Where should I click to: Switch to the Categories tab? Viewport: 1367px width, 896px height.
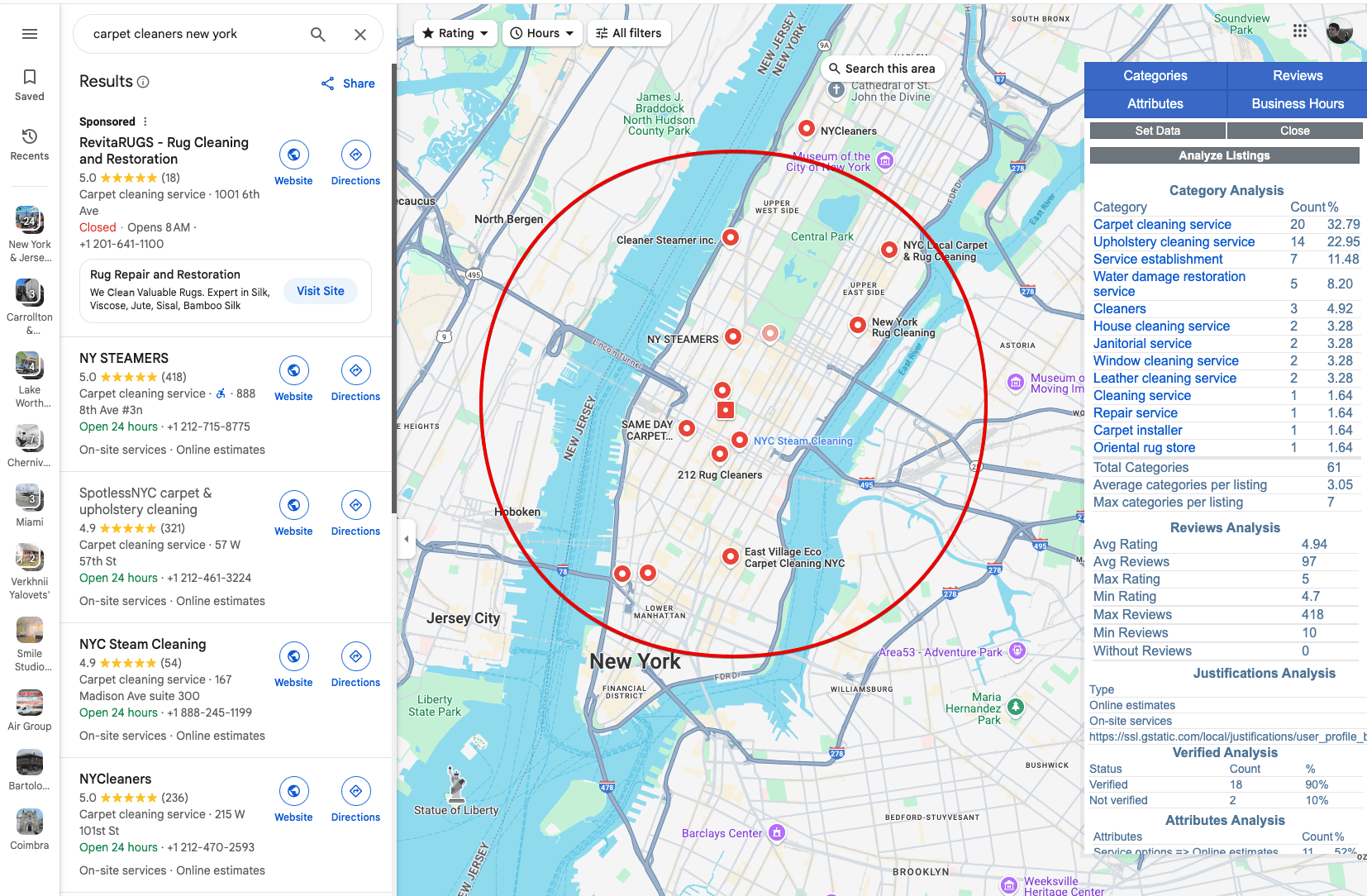coord(1155,76)
